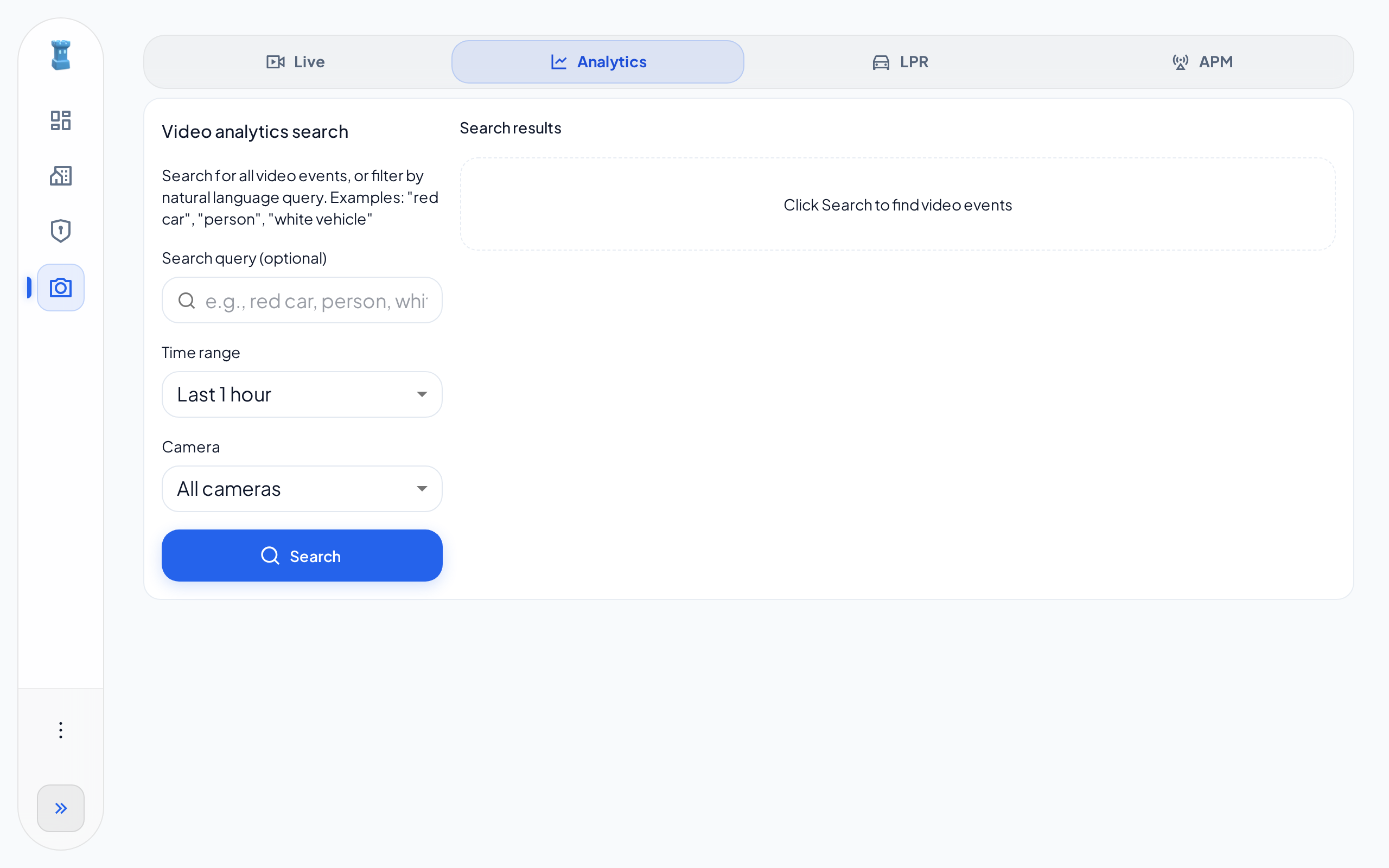Image resolution: width=1389 pixels, height=868 pixels.
Task: Open the dashboard grid icon in sidebar
Action: 60,120
